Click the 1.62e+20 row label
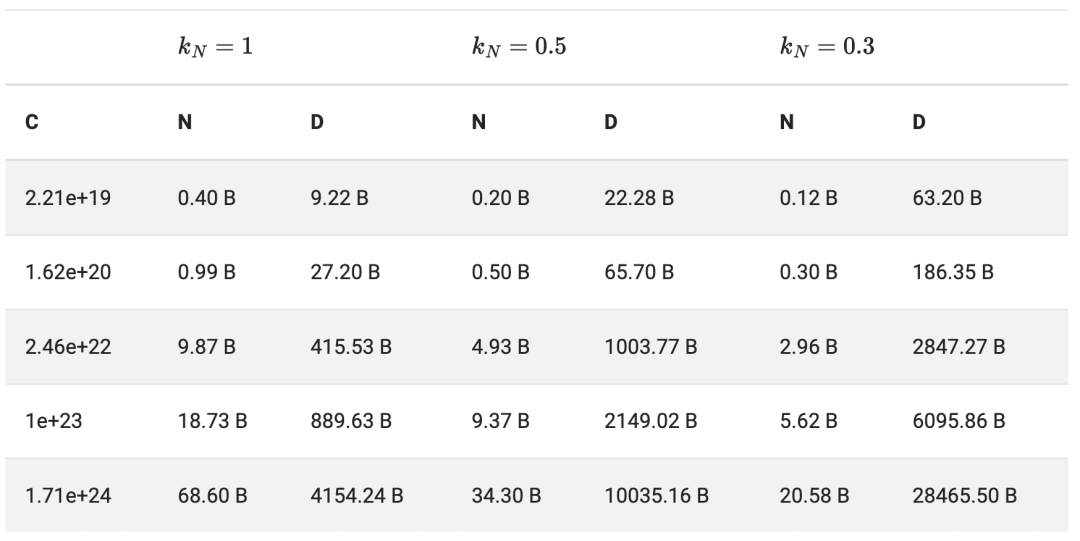The image size is (1080, 541). [x=68, y=273]
